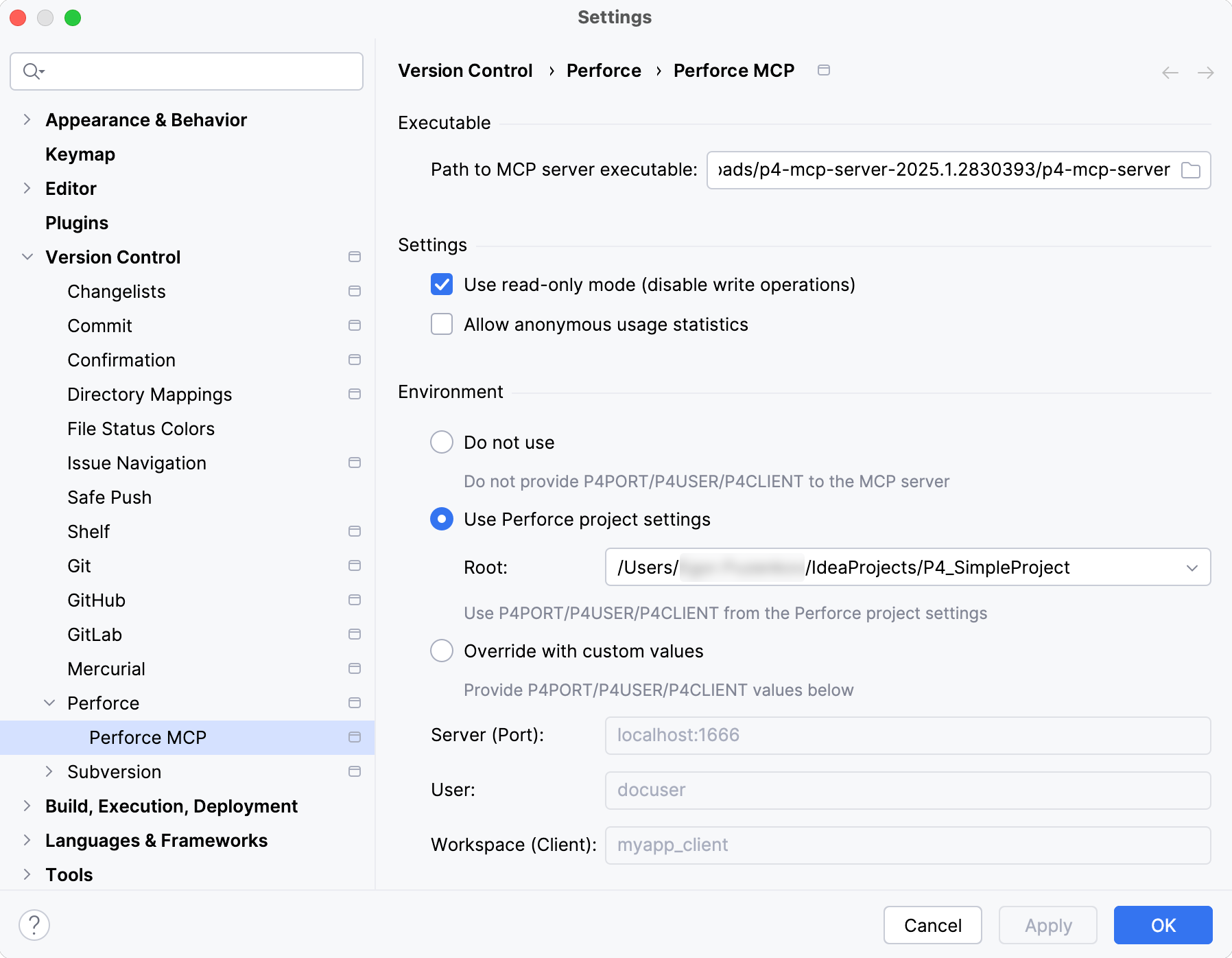Open the Root path dropdown
This screenshot has height=958, width=1232.
[1194, 568]
